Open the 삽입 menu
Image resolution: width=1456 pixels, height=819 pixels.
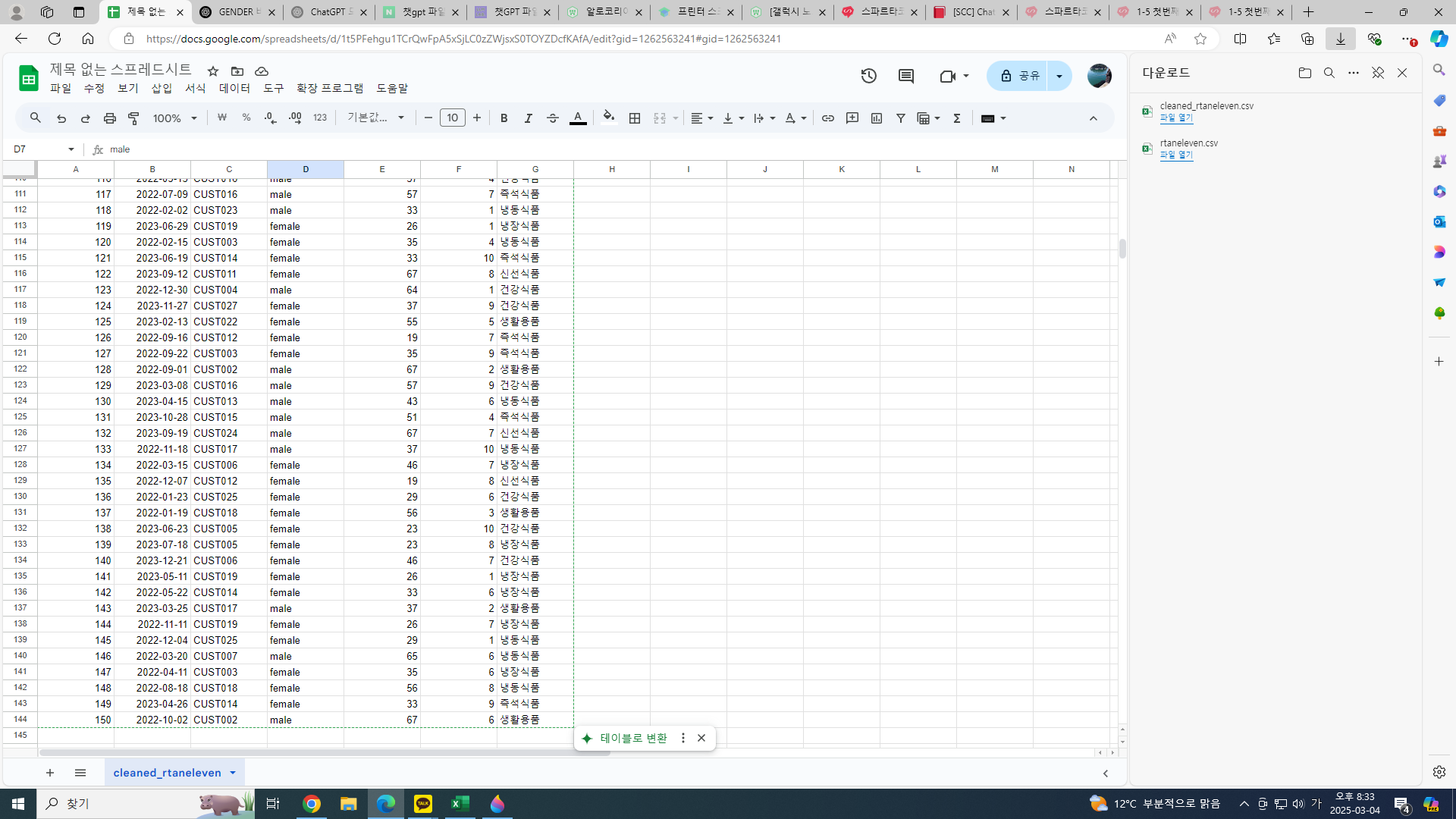[162, 89]
